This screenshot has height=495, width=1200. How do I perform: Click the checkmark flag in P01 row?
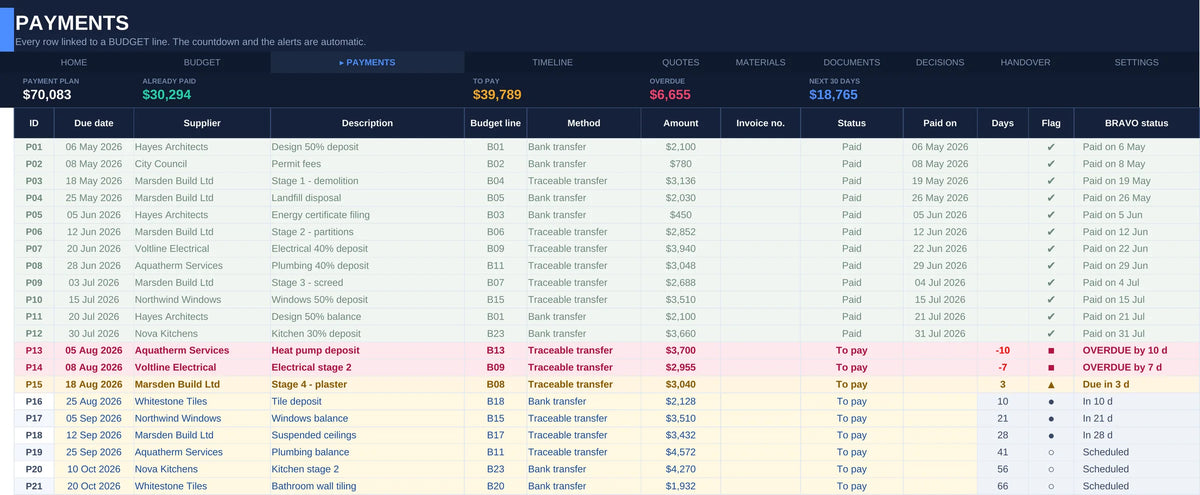pos(1051,147)
